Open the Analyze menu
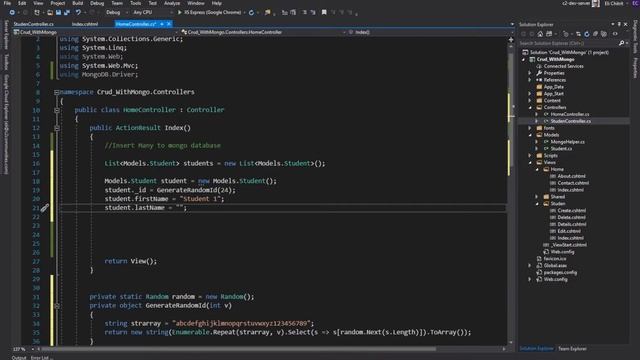The height and width of the screenshot is (360, 640). coord(172,3)
